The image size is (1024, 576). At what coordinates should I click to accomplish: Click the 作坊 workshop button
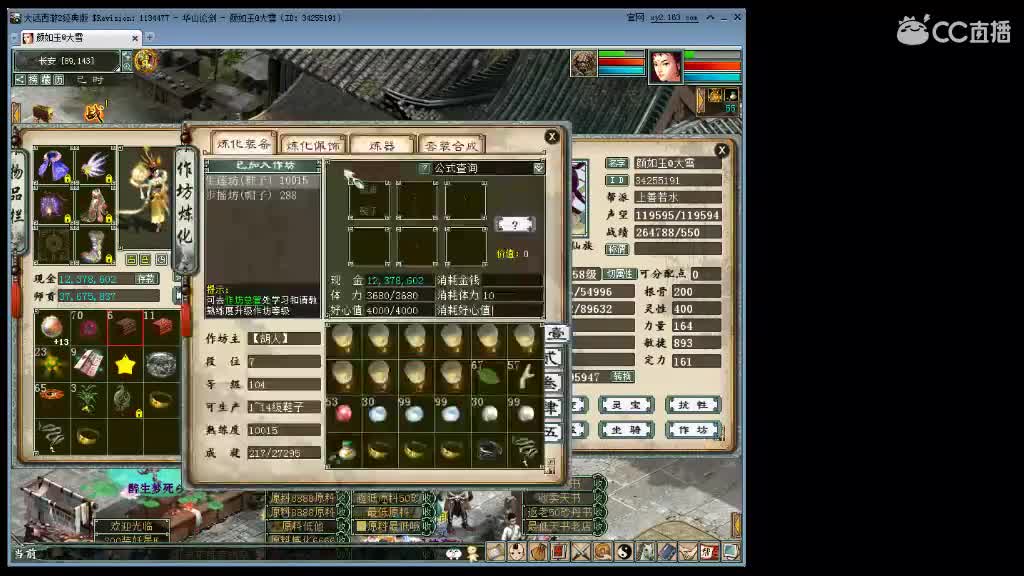(693, 430)
